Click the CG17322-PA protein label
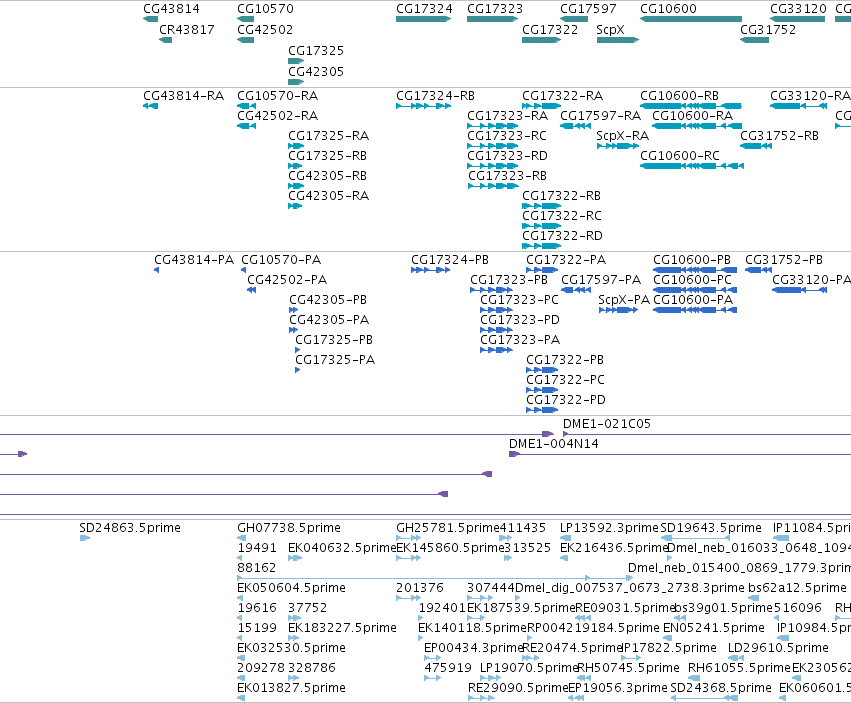The height and width of the screenshot is (703, 851). pos(566,259)
